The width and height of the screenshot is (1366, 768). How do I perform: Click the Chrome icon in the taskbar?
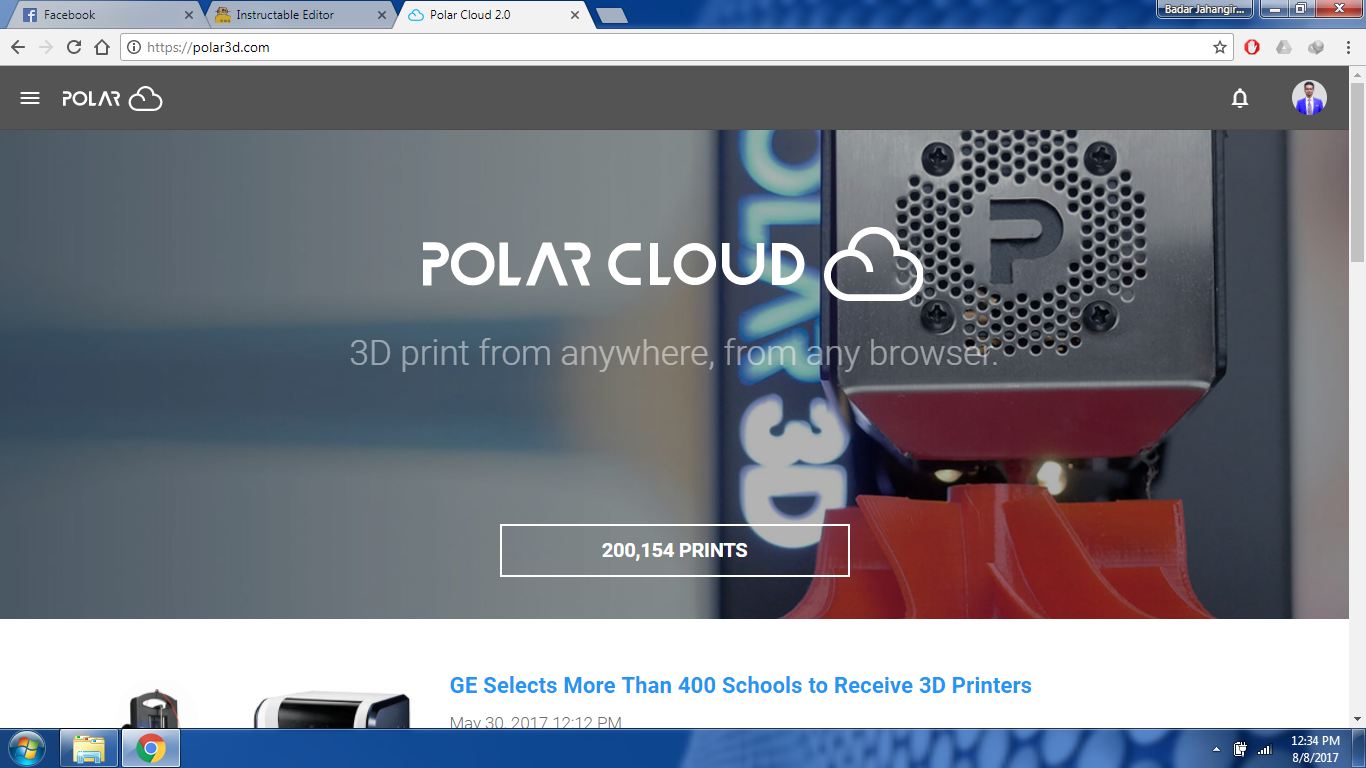click(x=151, y=748)
